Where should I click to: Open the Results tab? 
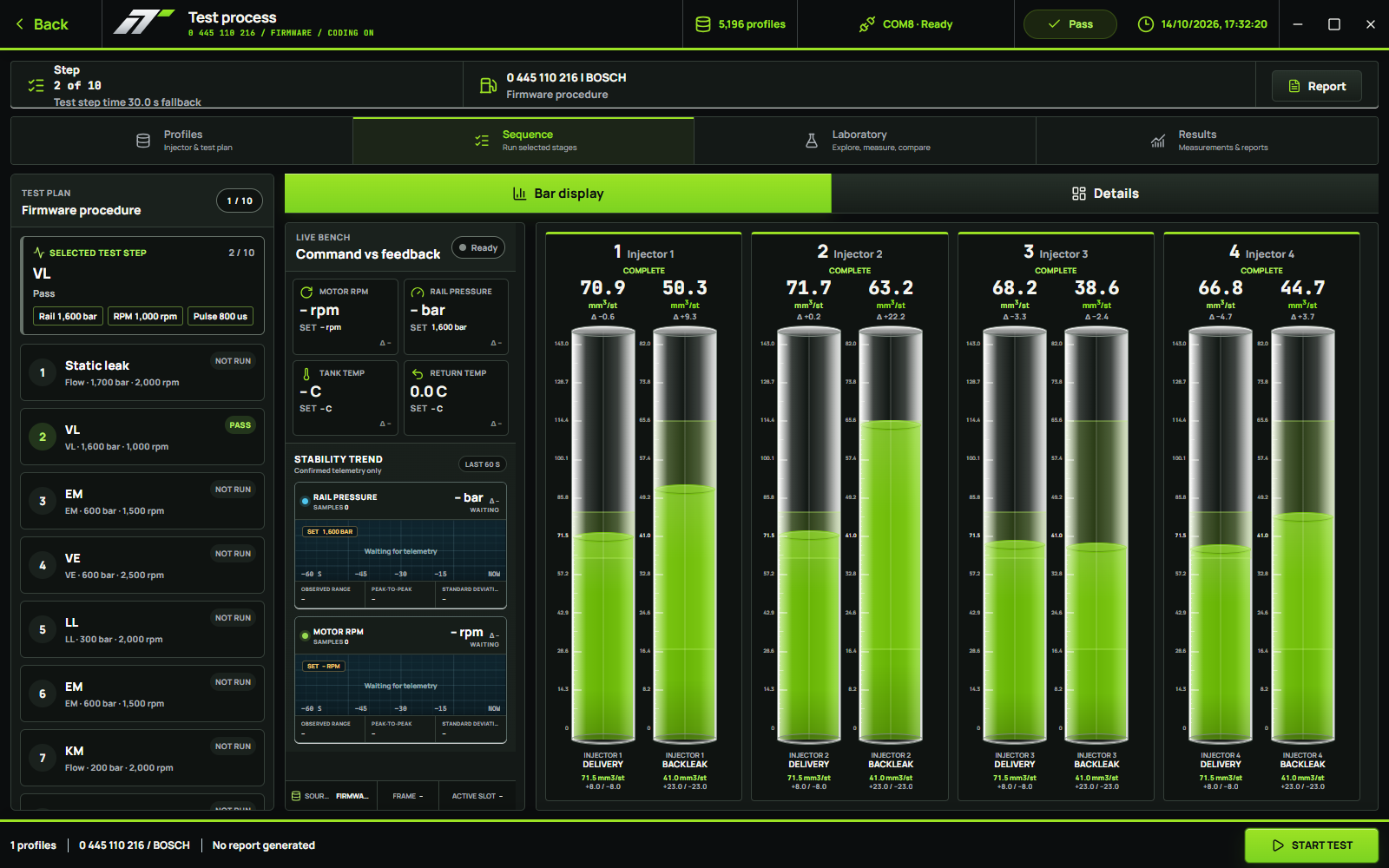[1207, 141]
